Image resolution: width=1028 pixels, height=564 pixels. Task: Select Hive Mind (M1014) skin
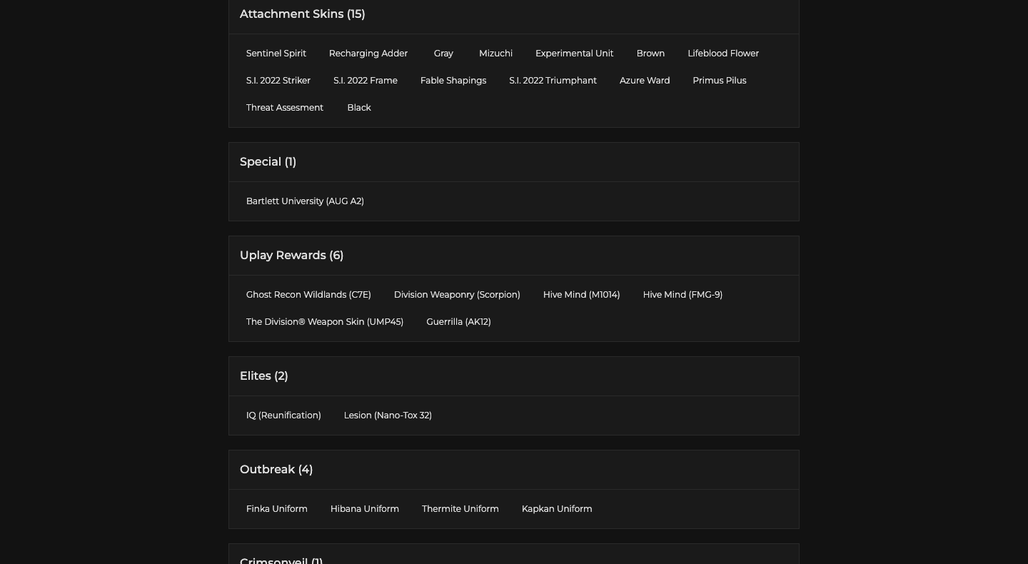tap(582, 295)
